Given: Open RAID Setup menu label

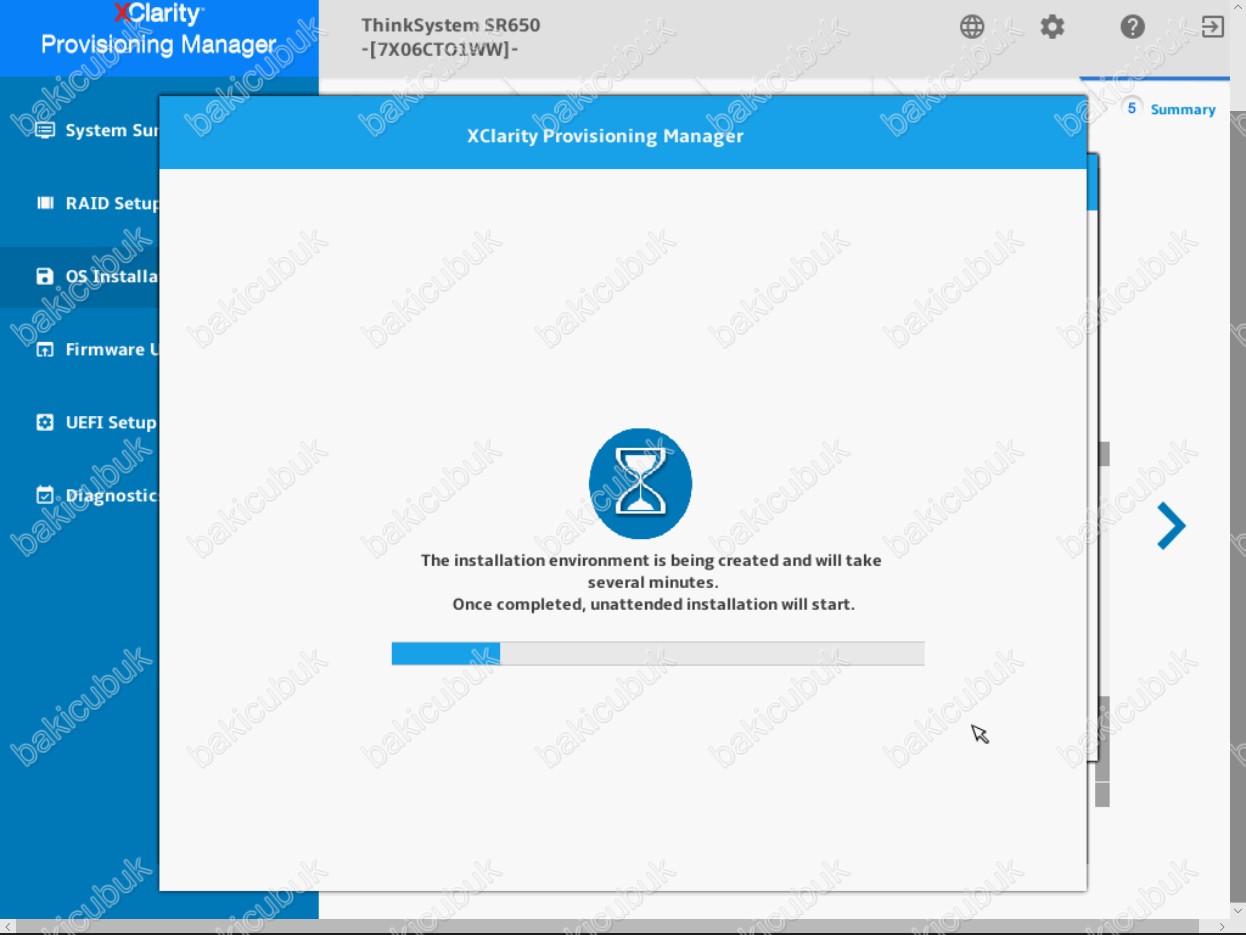Looking at the screenshot, I should point(111,203).
